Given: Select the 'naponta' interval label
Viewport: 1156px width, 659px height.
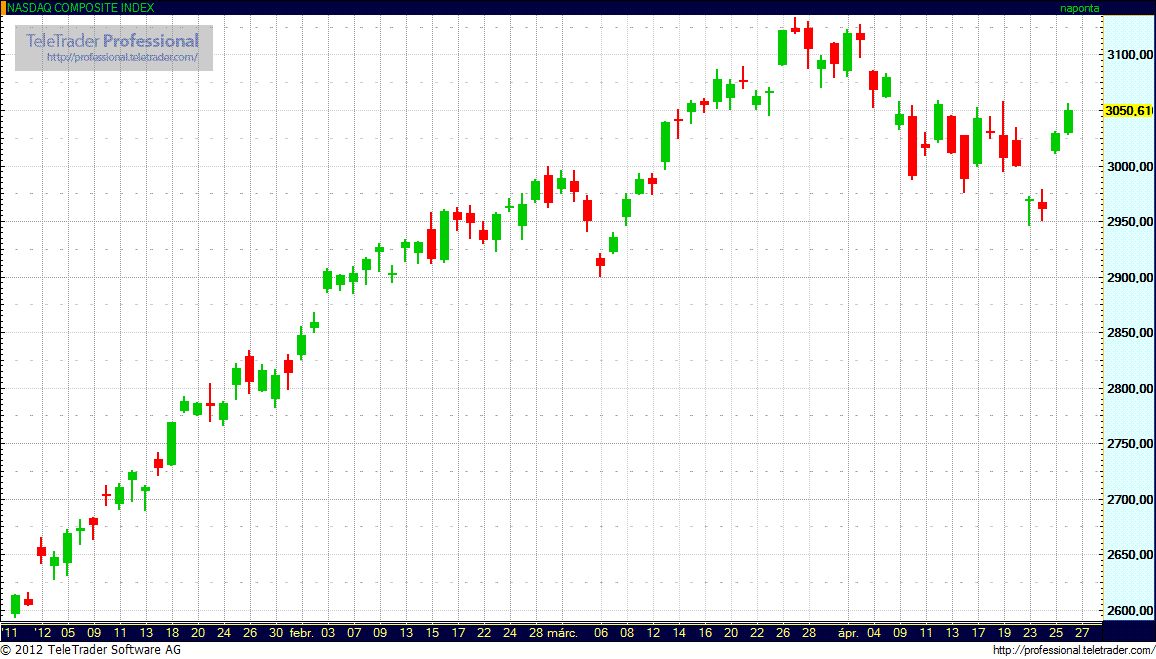Looking at the screenshot, I should point(1079,8).
